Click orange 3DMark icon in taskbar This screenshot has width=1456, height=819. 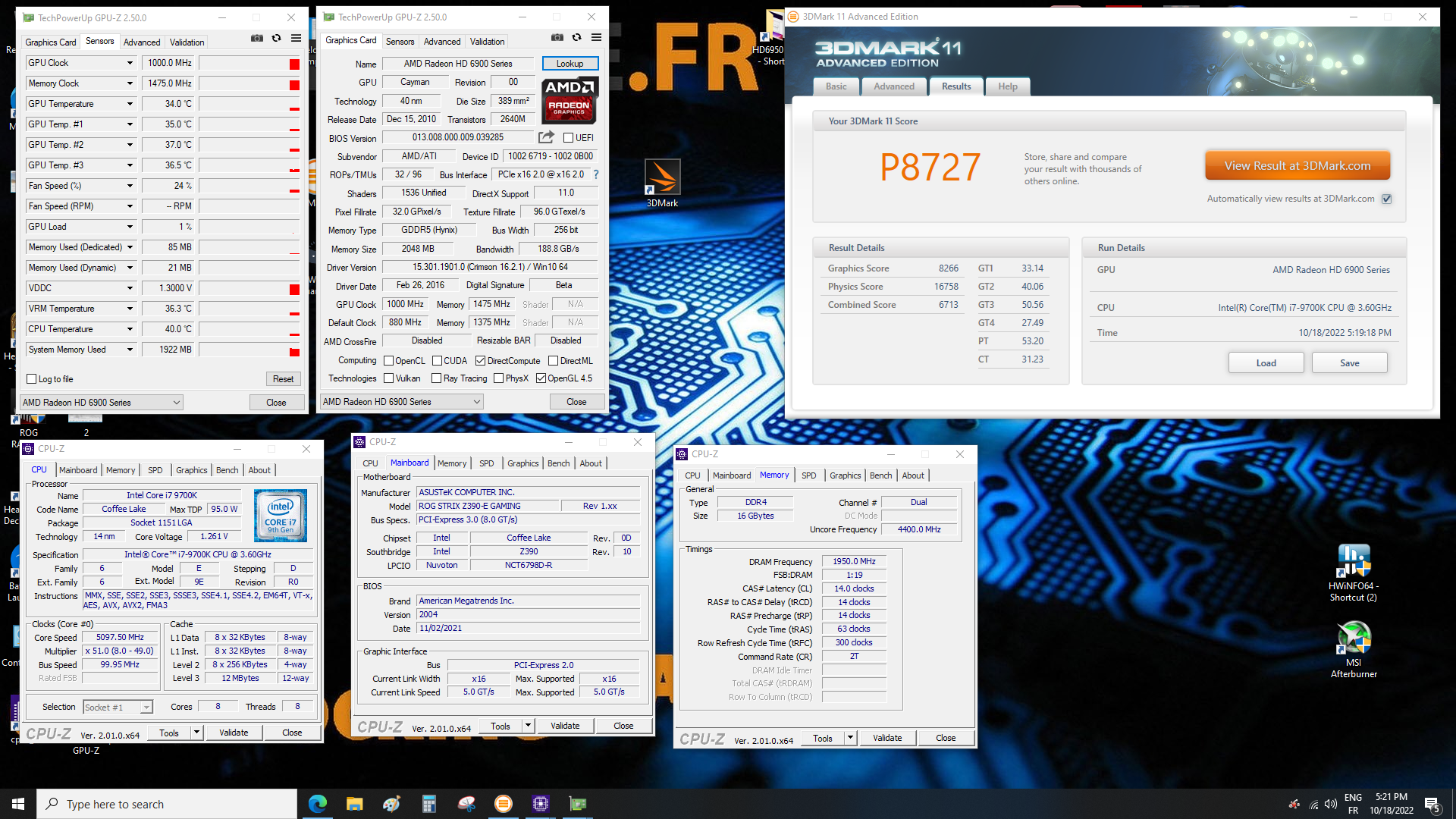[504, 804]
